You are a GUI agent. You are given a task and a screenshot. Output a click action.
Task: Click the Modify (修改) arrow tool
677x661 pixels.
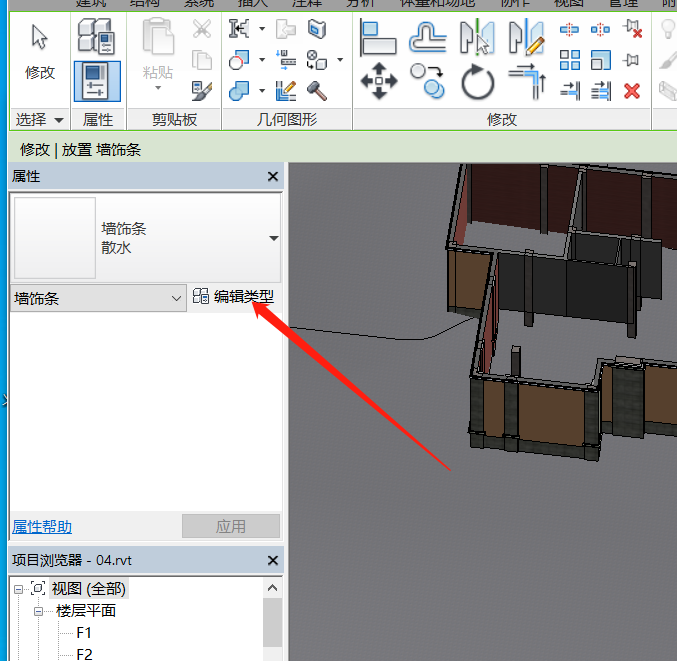(40, 52)
